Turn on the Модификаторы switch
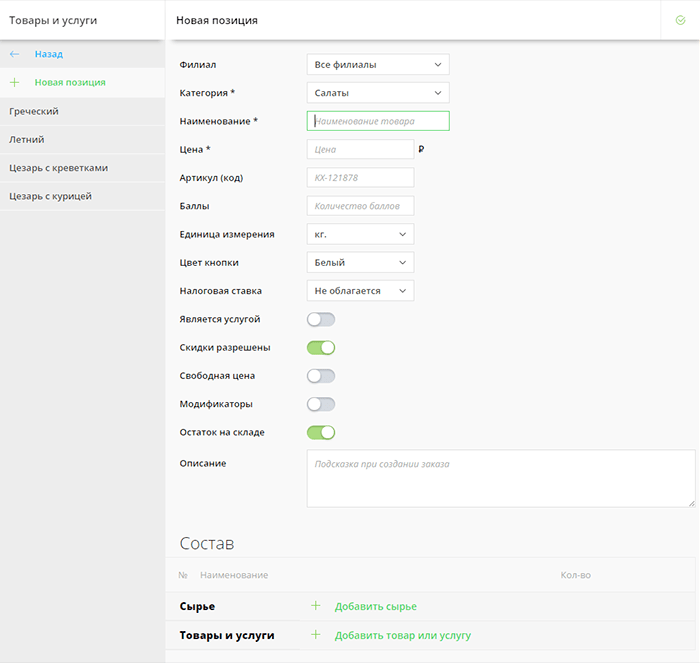Viewport: 700px width, 663px height. pos(320,404)
